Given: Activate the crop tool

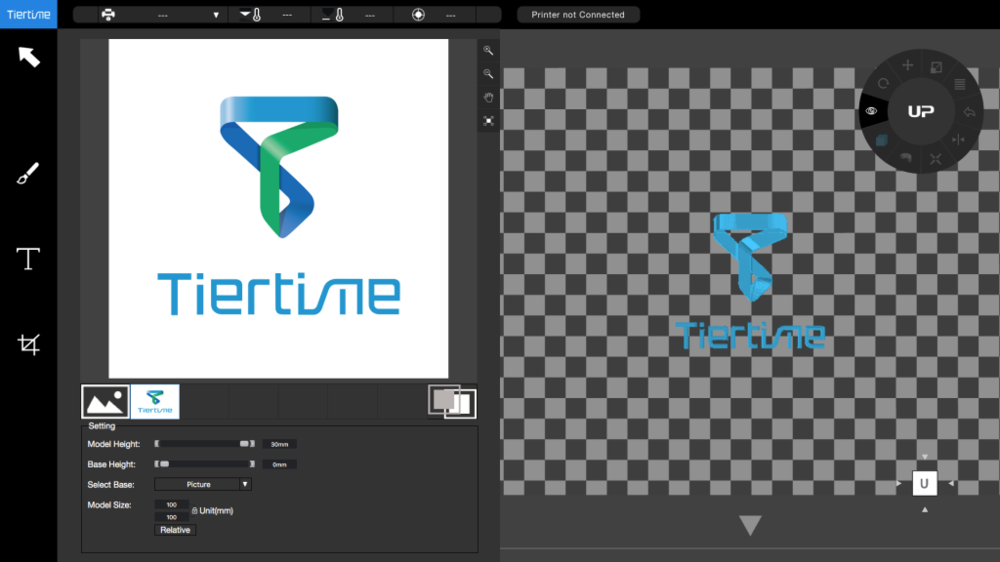Looking at the screenshot, I should [28, 345].
